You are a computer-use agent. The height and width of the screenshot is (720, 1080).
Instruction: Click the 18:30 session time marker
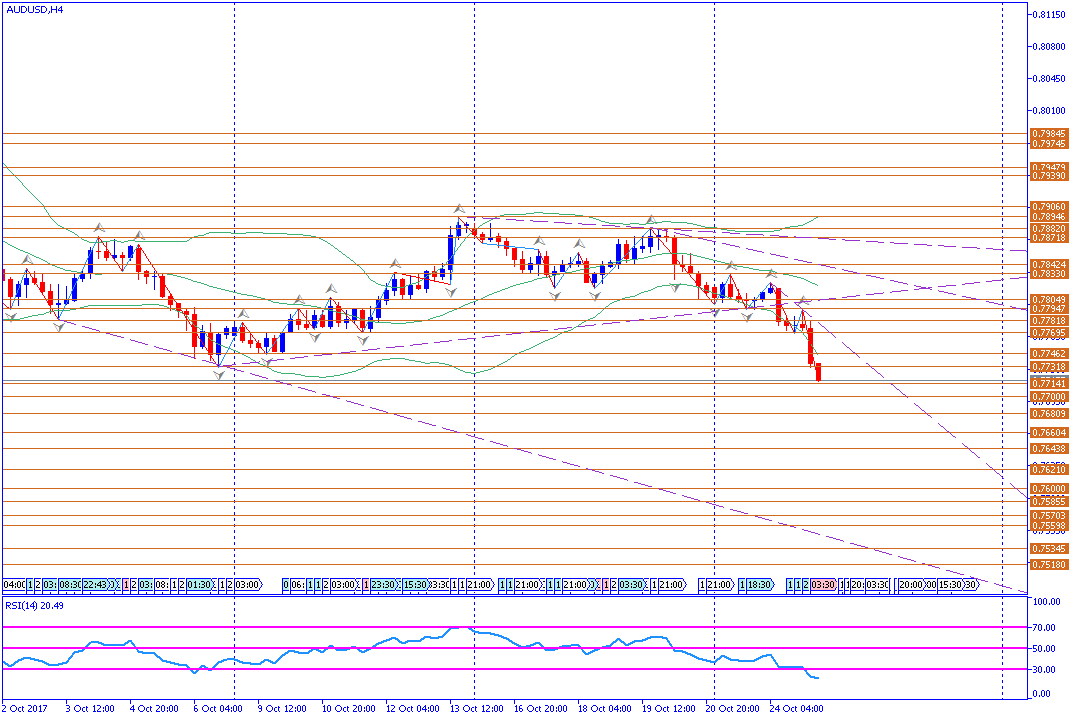759,585
